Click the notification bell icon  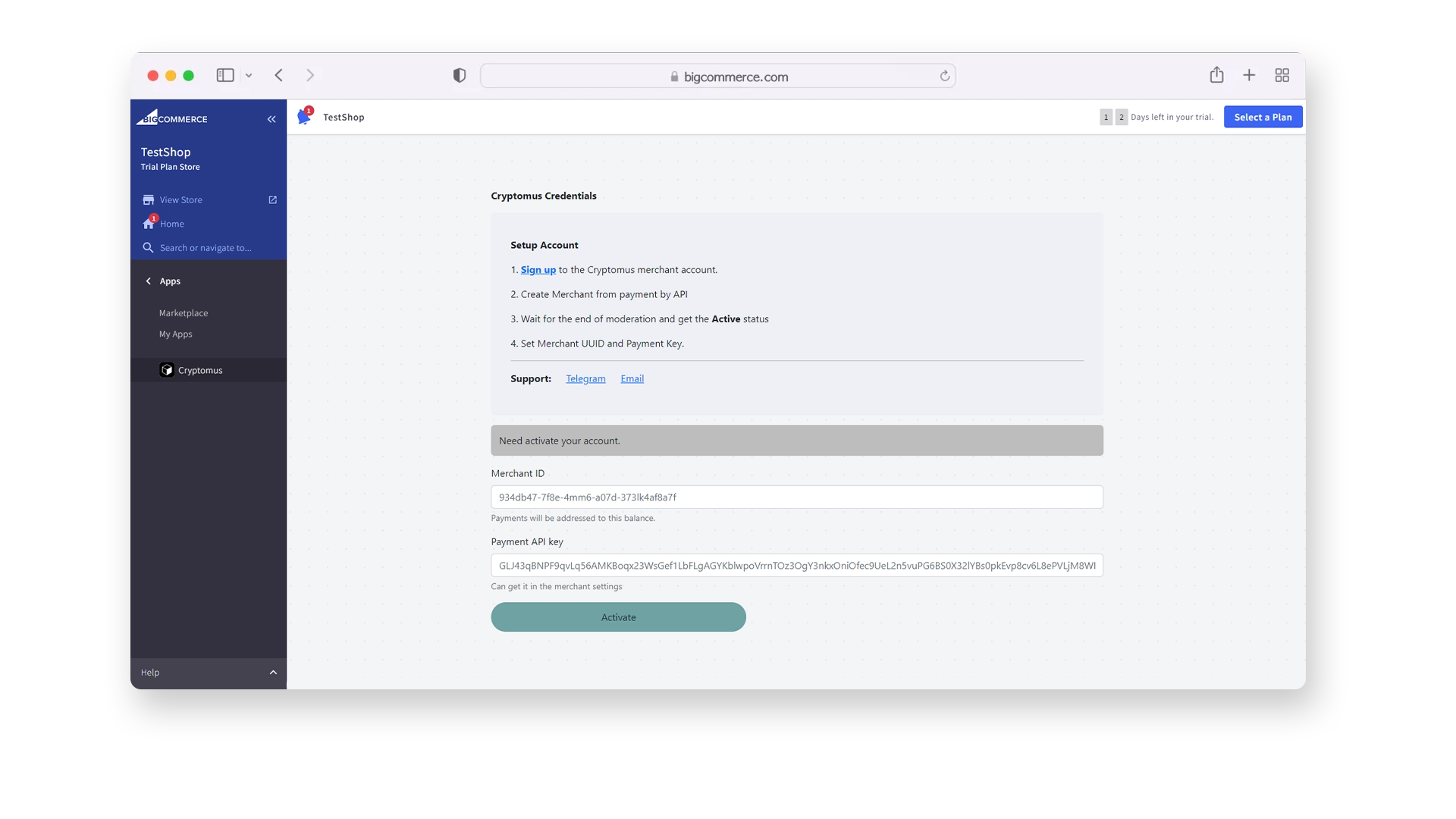[305, 117]
